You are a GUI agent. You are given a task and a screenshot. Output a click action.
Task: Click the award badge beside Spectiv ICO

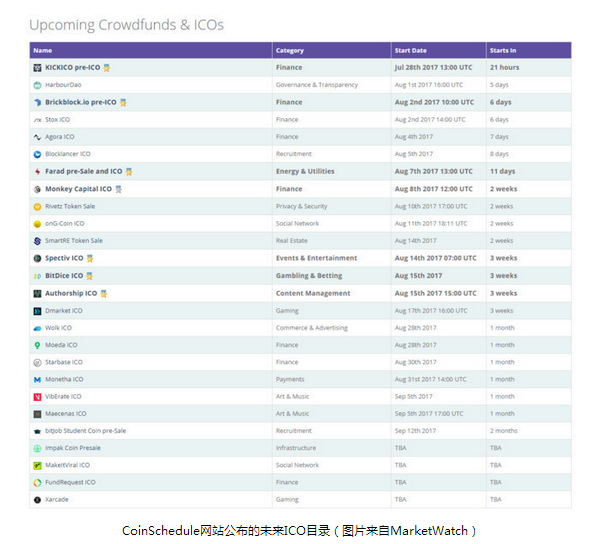pos(90,258)
